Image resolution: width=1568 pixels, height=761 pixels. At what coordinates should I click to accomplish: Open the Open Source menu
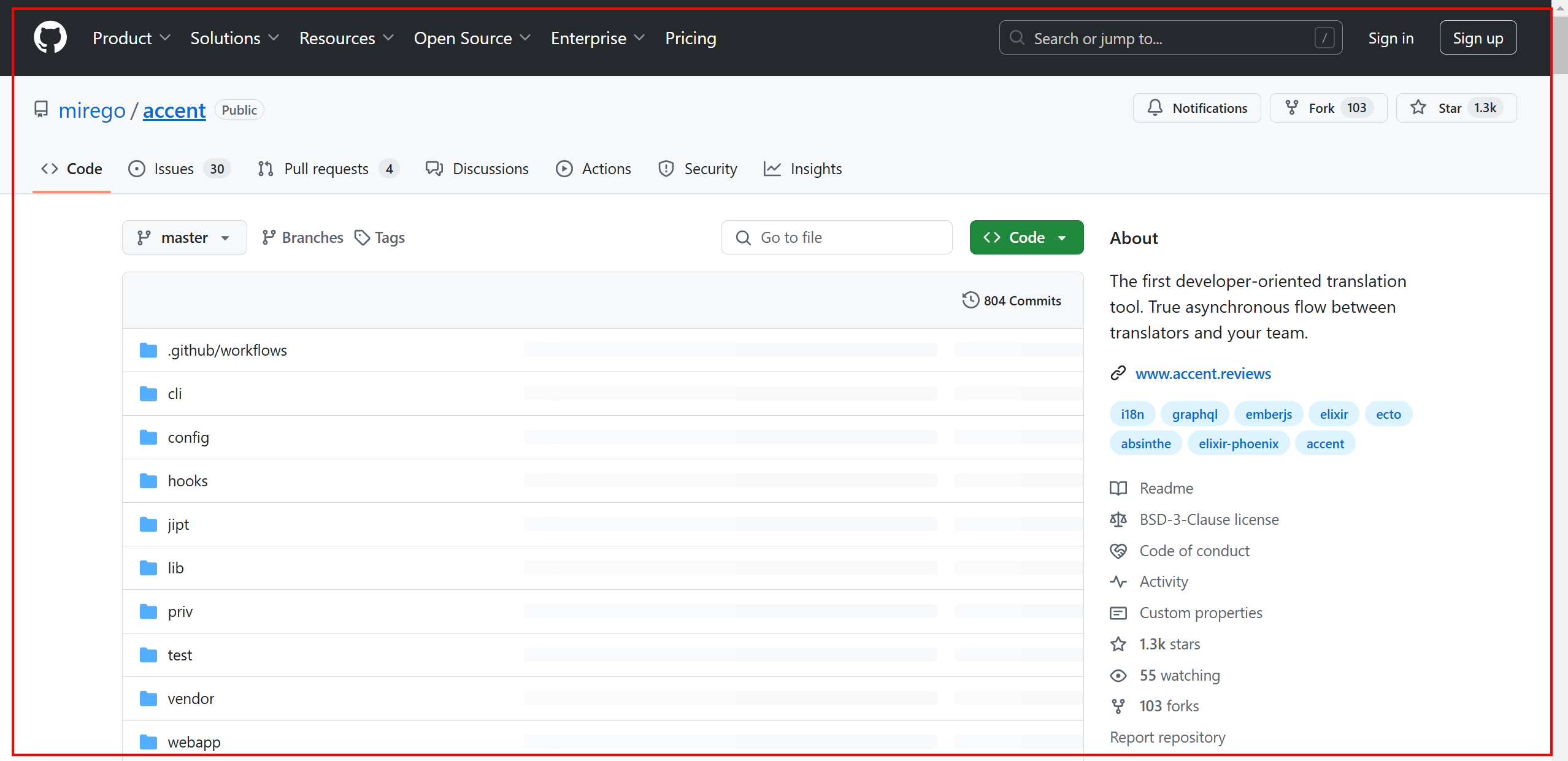pos(472,38)
